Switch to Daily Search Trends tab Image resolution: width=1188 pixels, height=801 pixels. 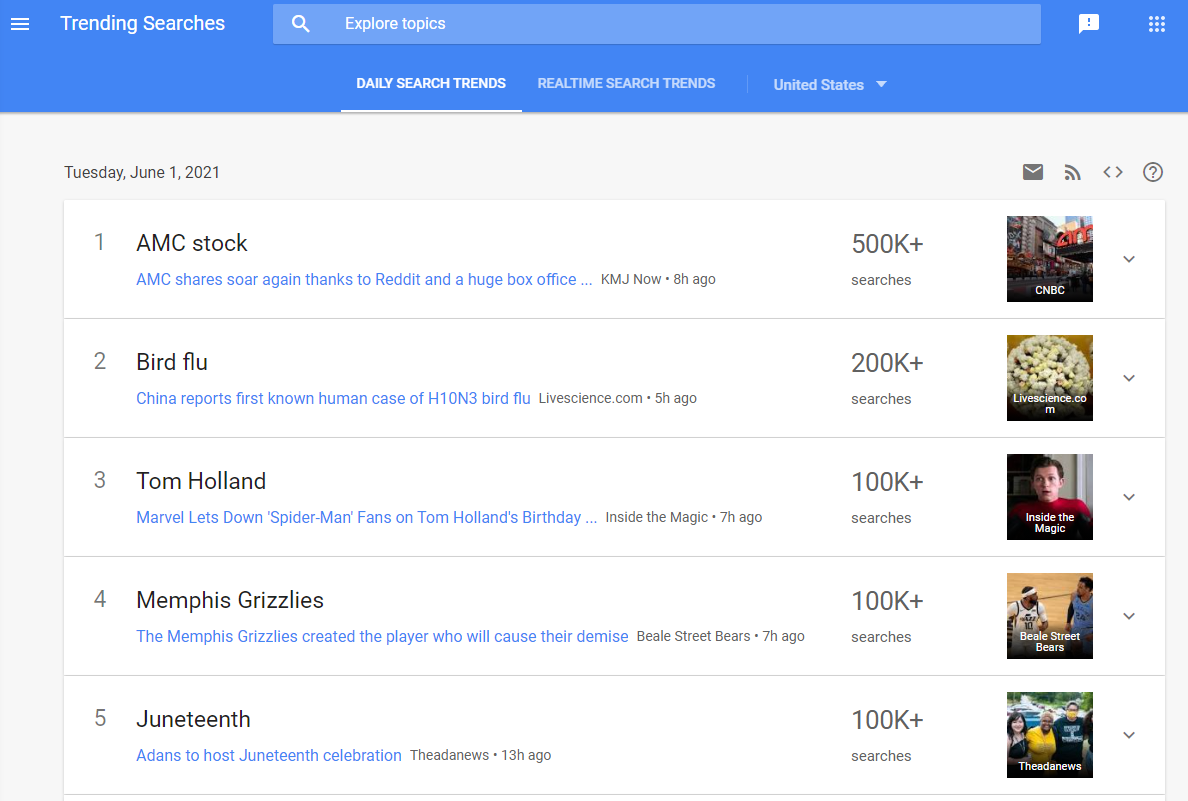click(x=431, y=83)
